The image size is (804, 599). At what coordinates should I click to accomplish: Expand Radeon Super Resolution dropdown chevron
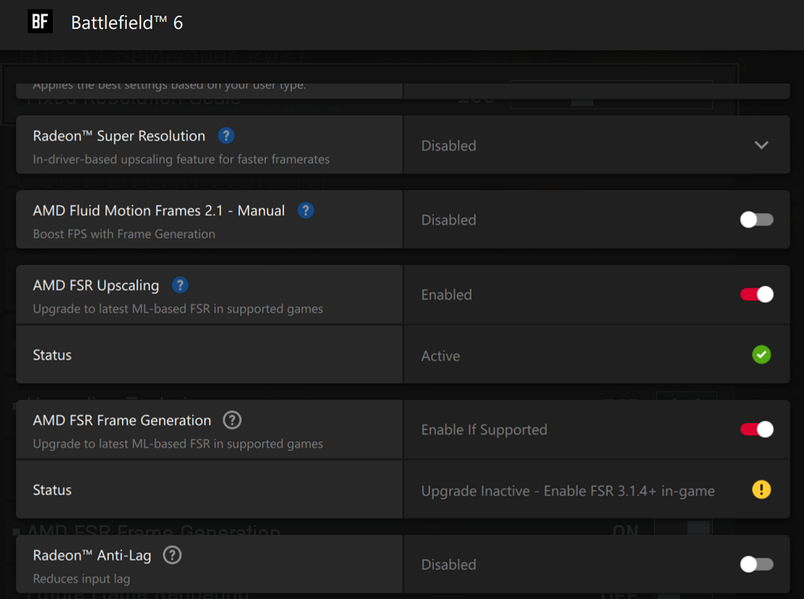(761, 145)
